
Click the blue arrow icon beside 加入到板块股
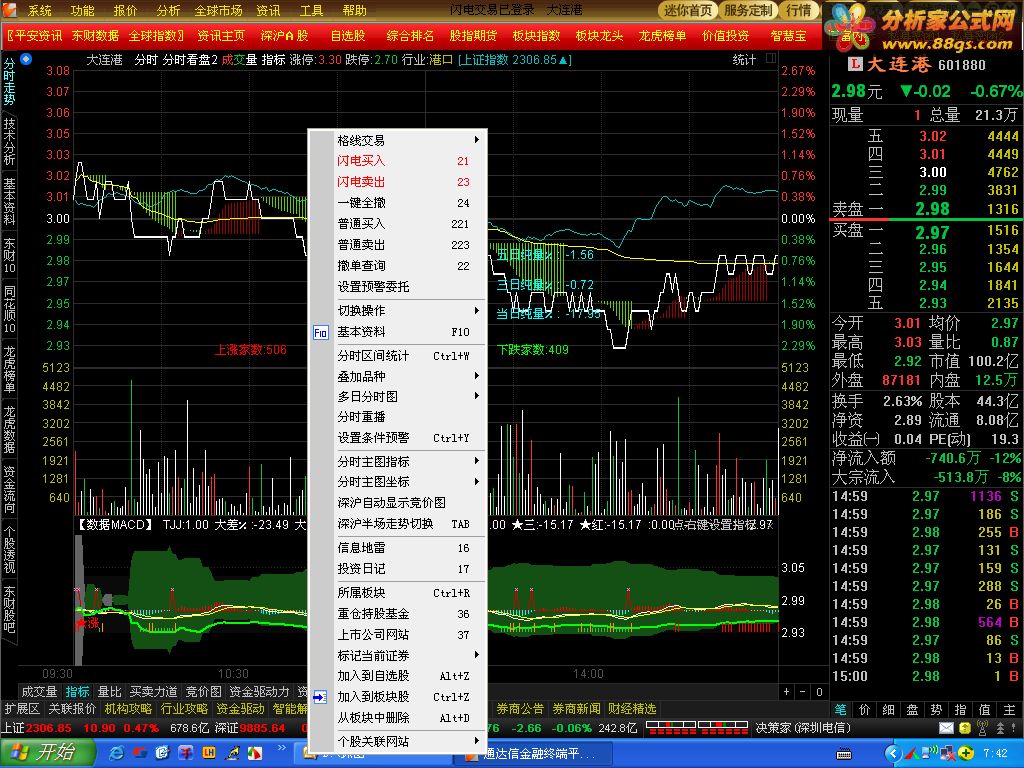pos(320,697)
